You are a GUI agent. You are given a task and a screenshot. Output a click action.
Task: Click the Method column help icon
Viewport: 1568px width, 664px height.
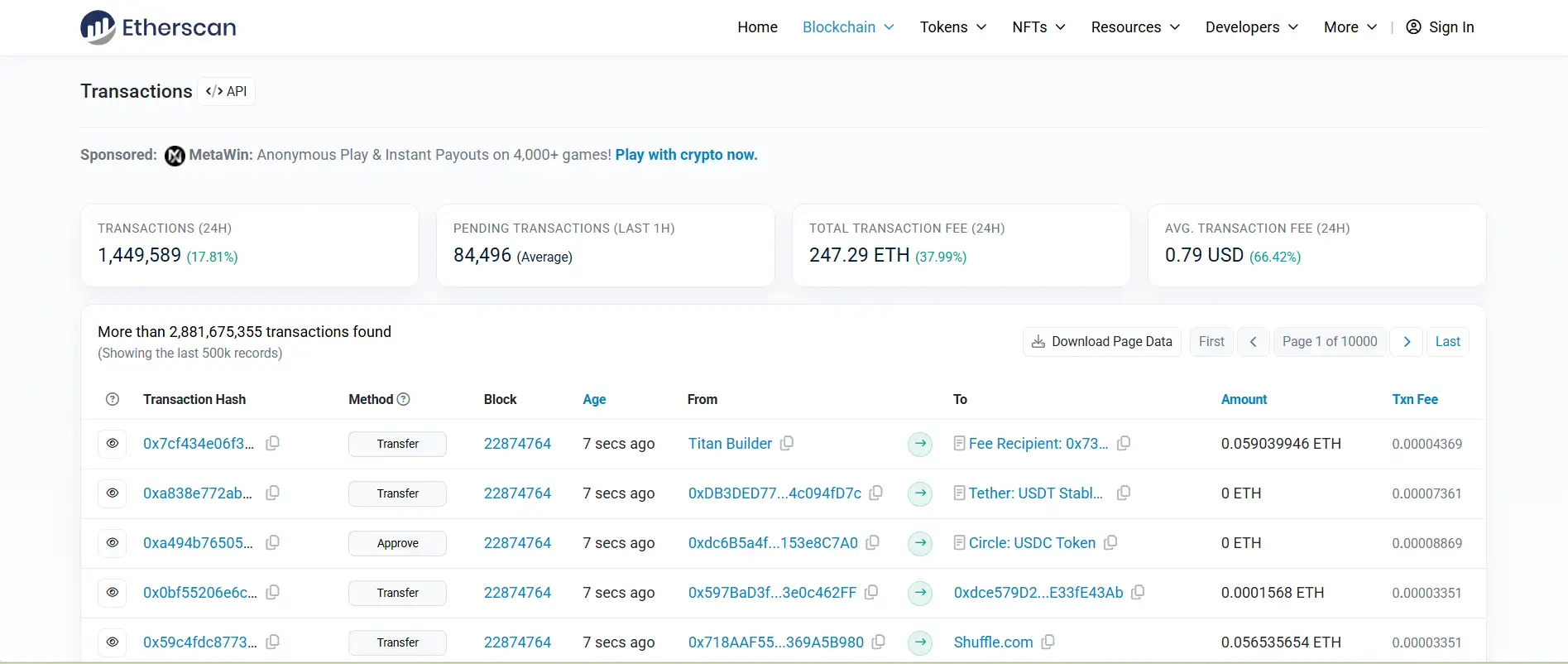(x=404, y=399)
